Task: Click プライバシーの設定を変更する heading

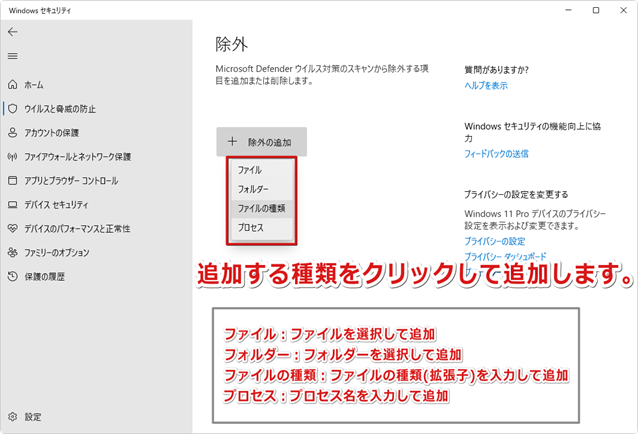Action: 516,194
